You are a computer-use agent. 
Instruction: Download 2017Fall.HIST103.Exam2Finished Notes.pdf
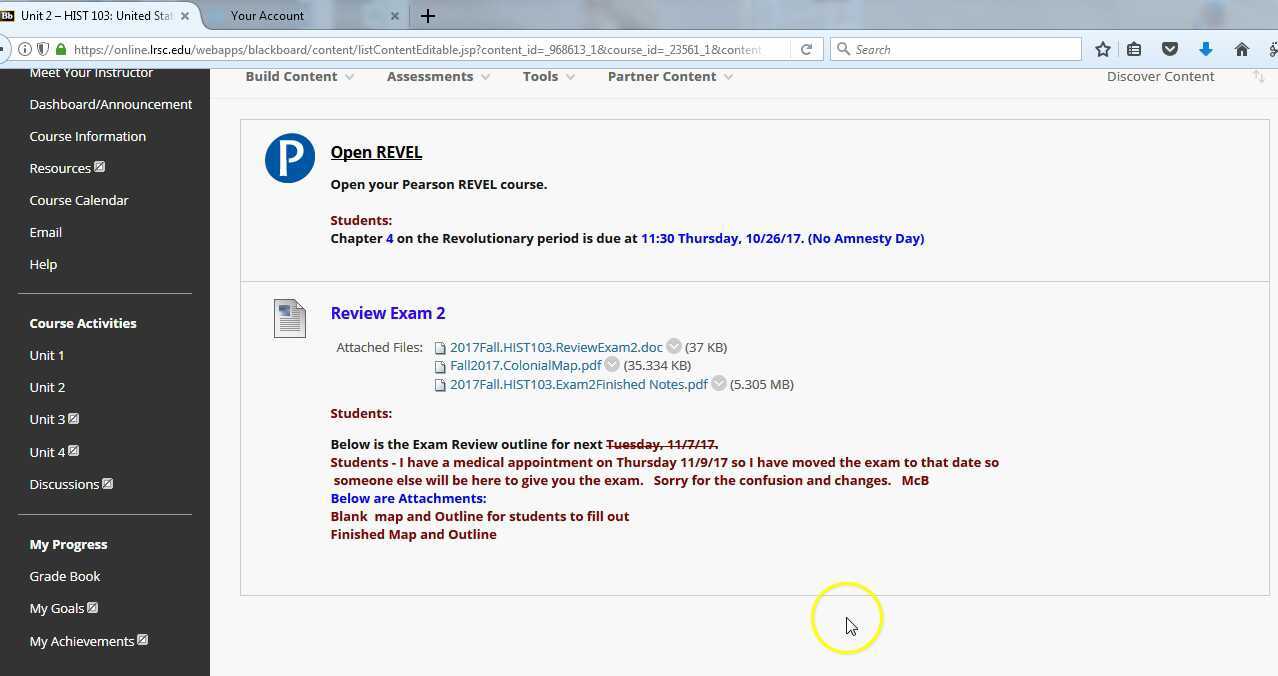point(578,384)
